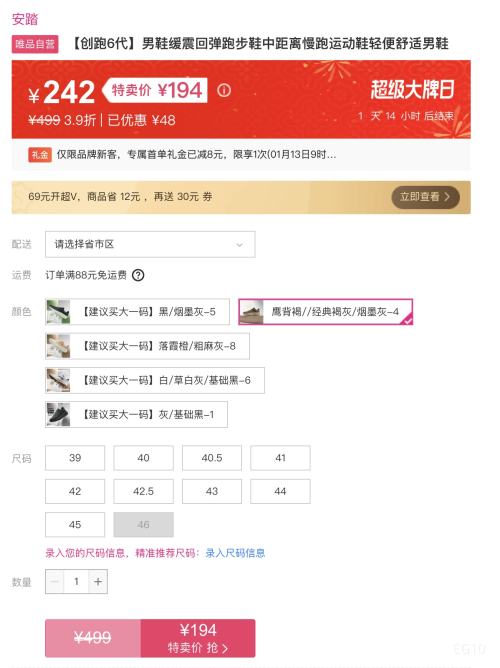Image resolution: width=500 pixels, height=668 pixels.
Task: Select the 鹰背褐//经典褐灰/烟墨灰-4 color option
Action: (325, 312)
